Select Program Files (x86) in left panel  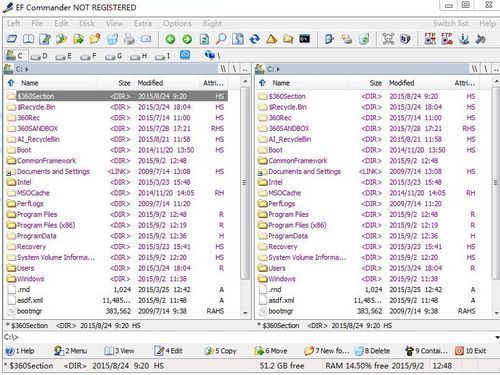(x=117, y=225)
